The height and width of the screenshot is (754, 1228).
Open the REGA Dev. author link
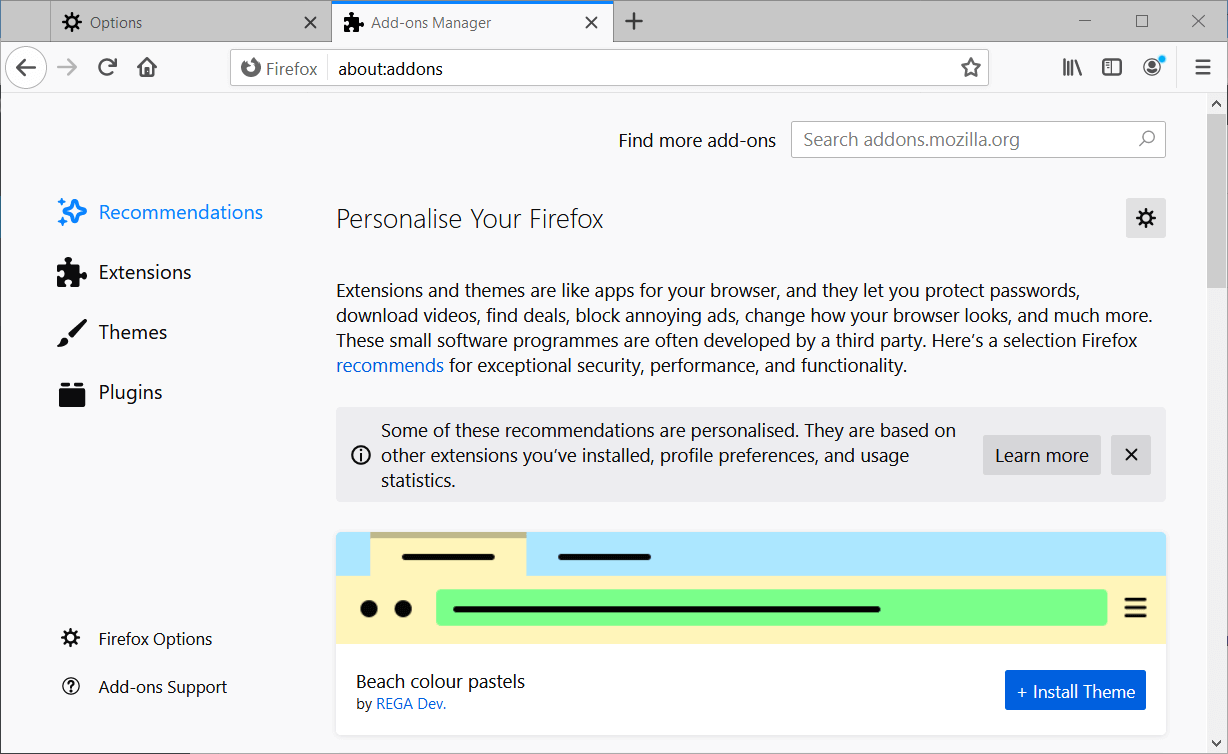(x=411, y=704)
